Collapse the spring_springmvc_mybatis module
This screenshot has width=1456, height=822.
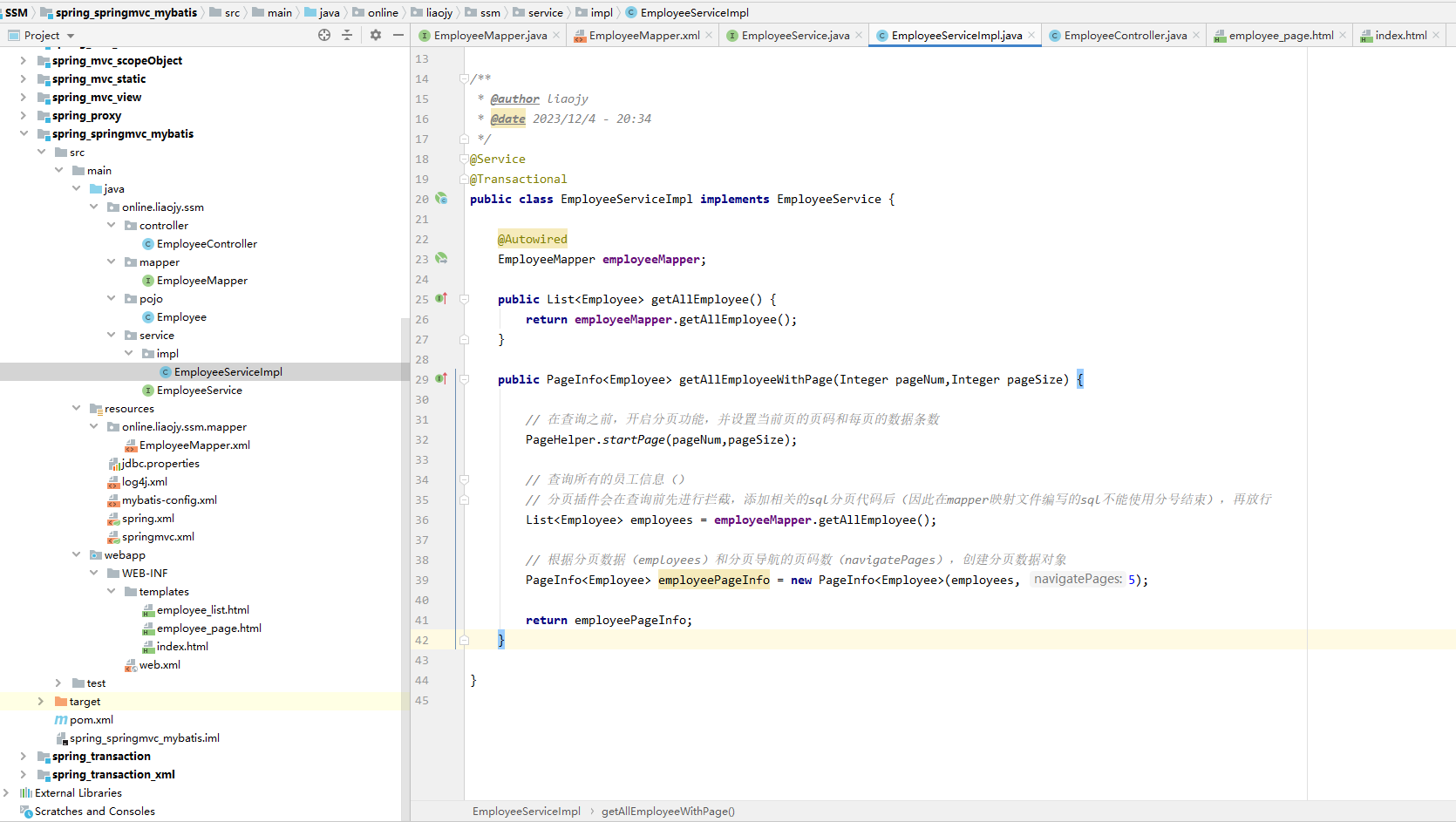pyautogui.click(x=24, y=133)
